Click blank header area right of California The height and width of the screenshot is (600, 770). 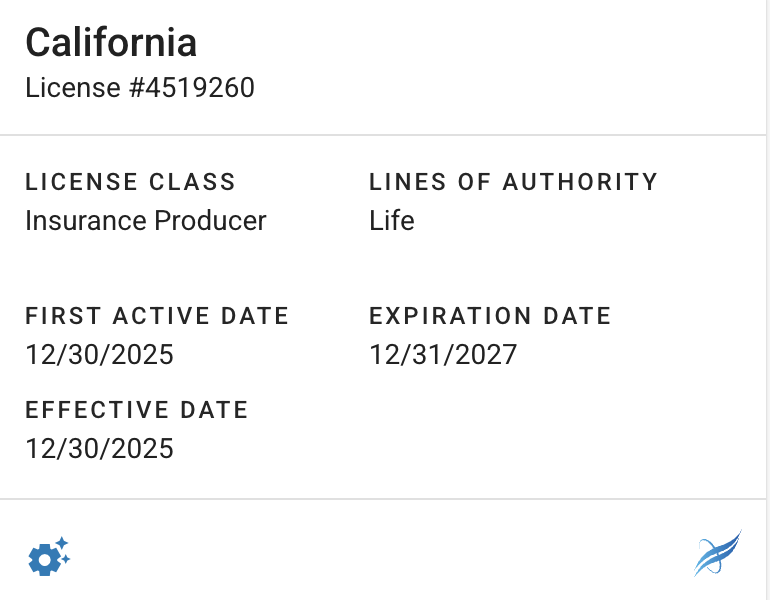[x=480, y=43]
